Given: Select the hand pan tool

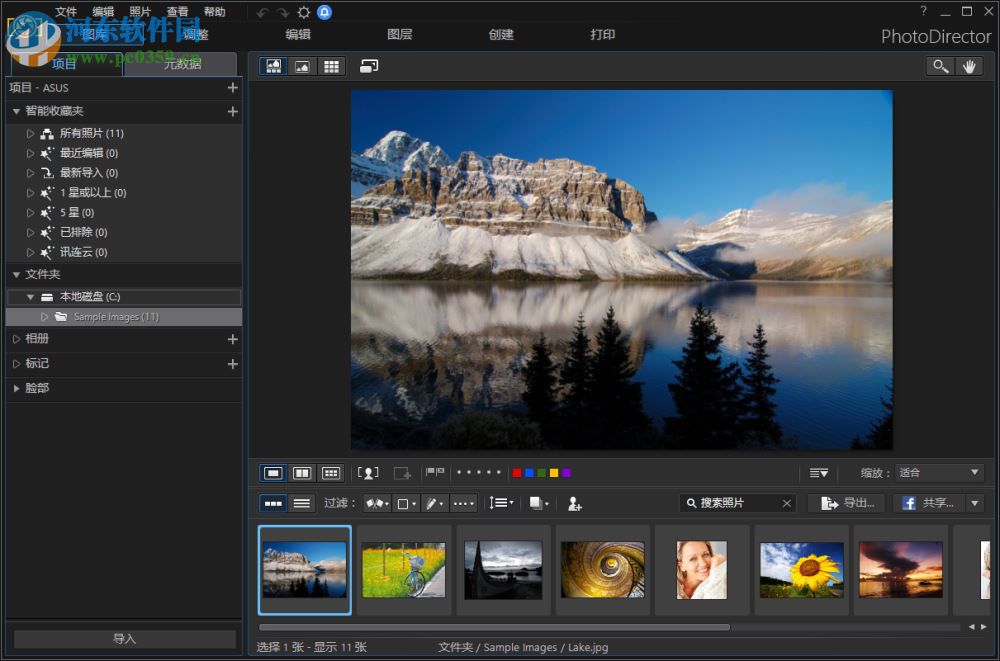Looking at the screenshot, I should 969,66.
